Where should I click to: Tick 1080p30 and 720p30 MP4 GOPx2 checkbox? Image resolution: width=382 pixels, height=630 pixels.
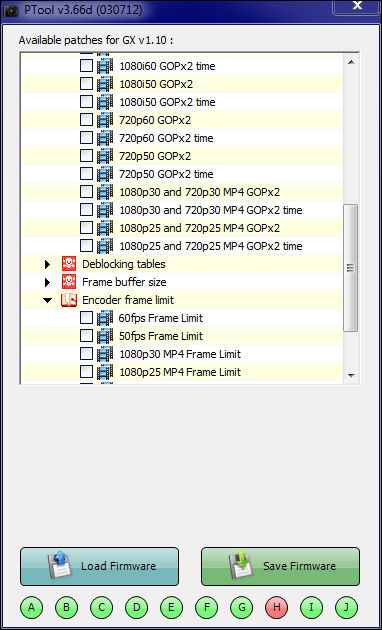click(x=86, y=192)
